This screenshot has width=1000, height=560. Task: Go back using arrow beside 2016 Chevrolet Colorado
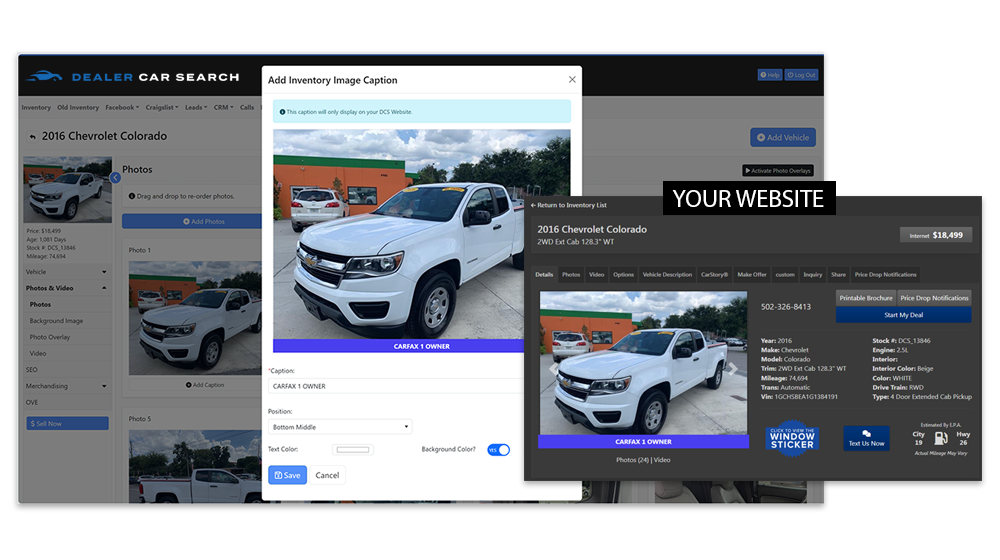[x=33, y=136]
